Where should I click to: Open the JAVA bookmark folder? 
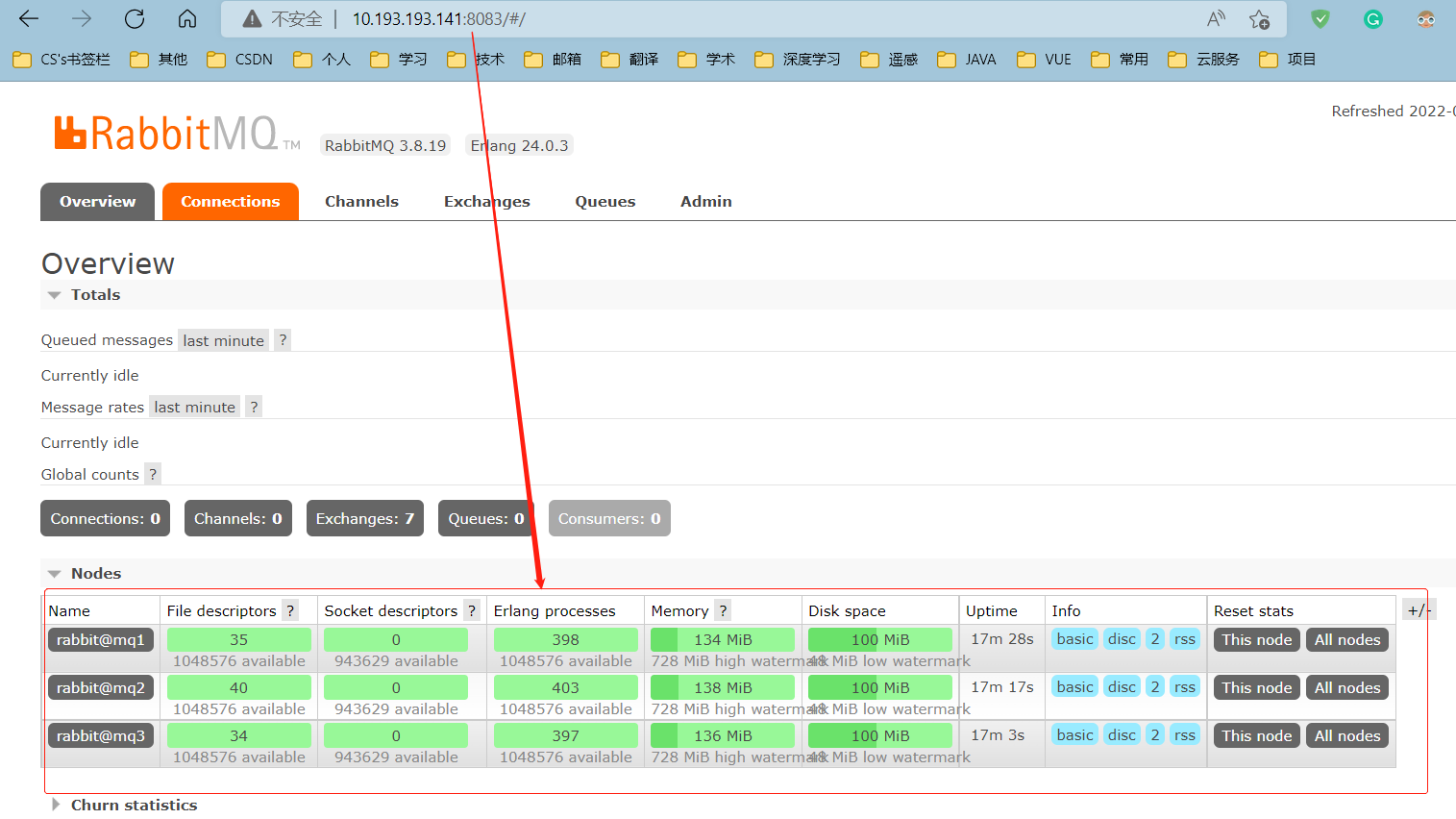[967, 60]
